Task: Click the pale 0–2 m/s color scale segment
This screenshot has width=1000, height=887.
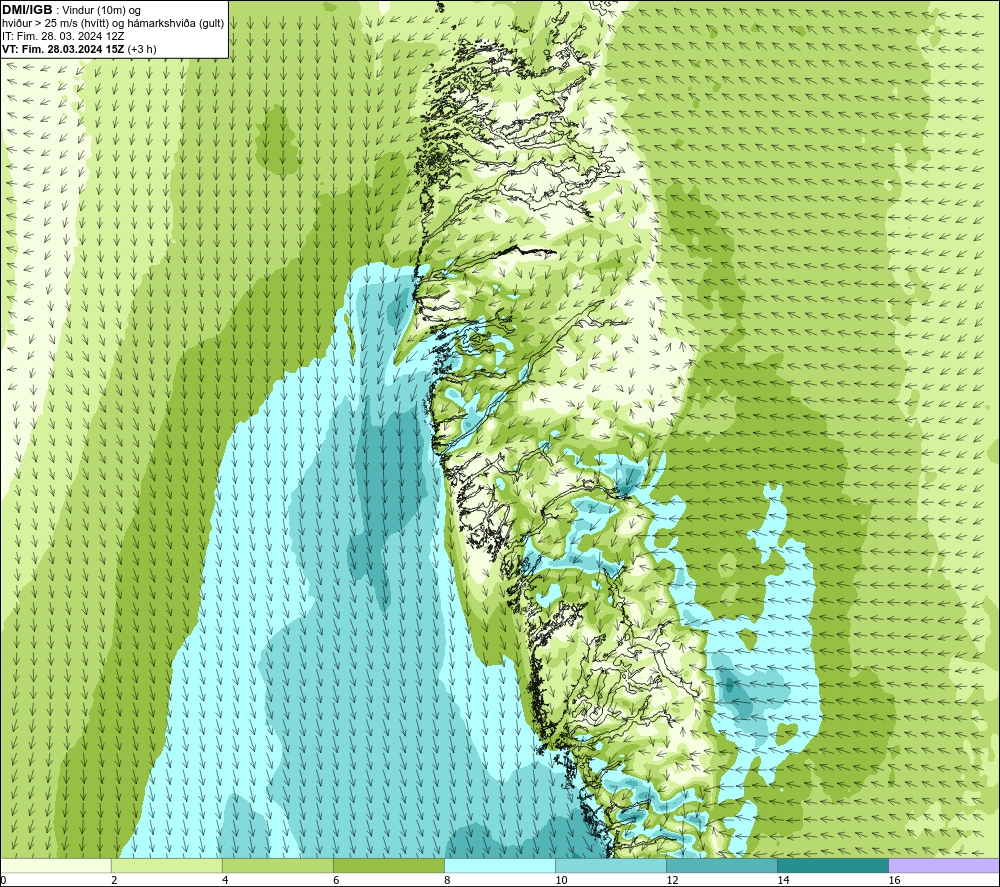Action: [56, 866]
